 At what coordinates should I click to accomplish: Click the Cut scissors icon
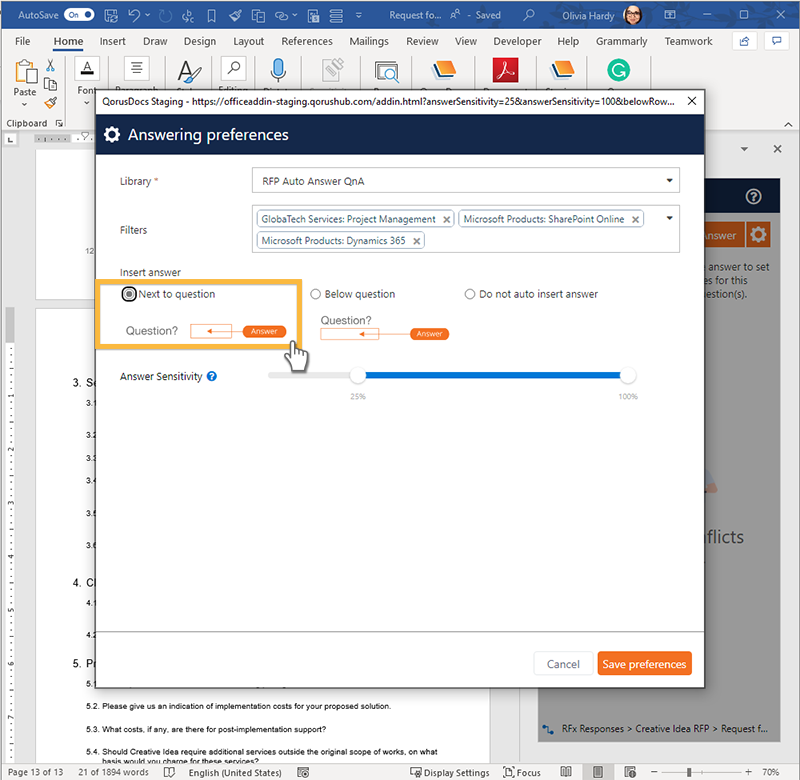[x=50, y=65]
